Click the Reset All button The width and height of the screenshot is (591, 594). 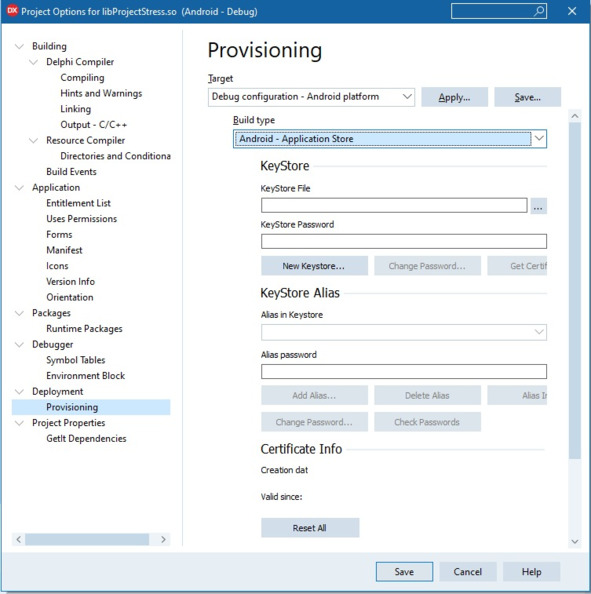point(310,528)
